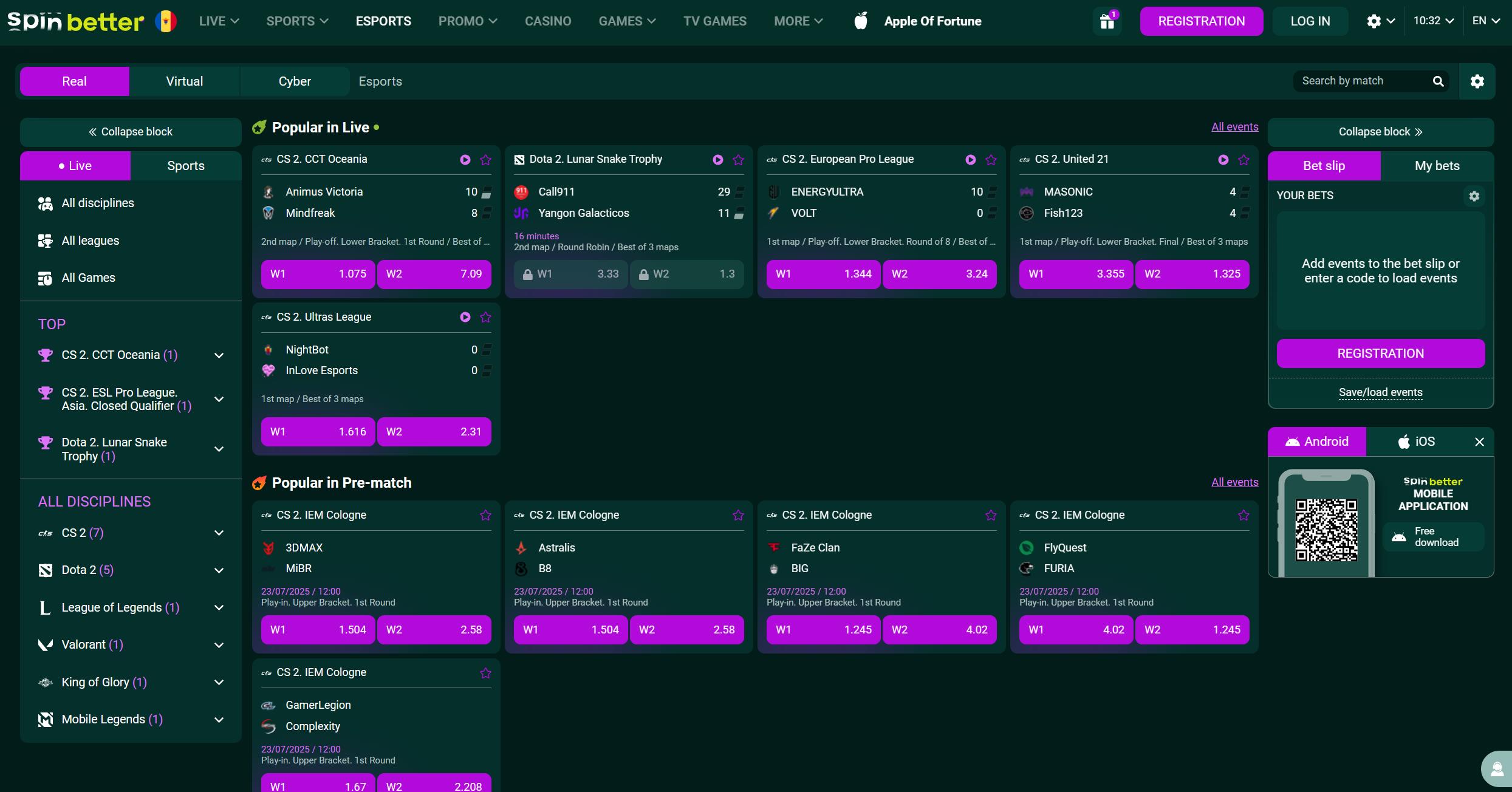The width and height of the screenshot is (1512, 792).
Task: Expand the Mobile Legends discipline
Action: point(219,720)
